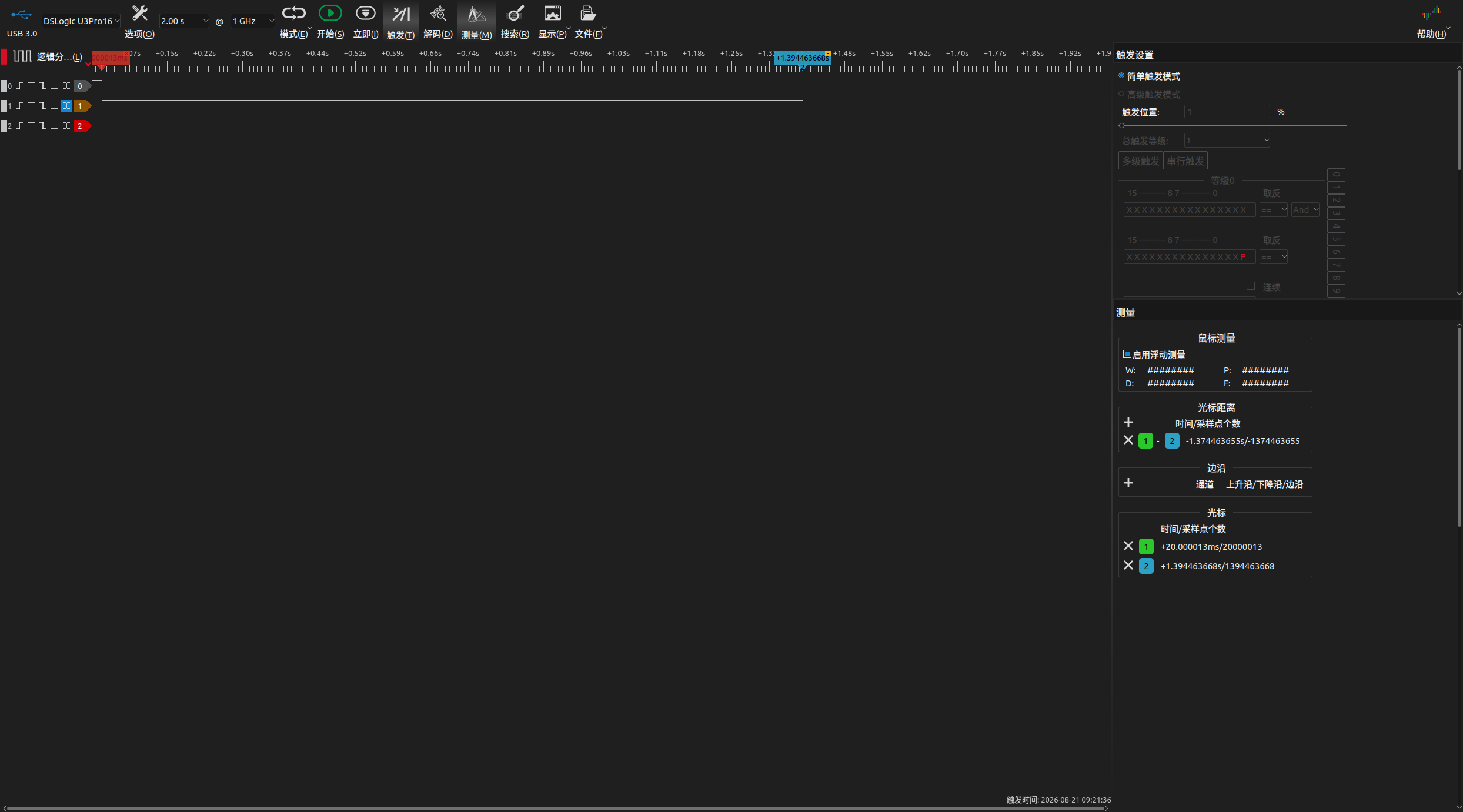Set rising edge trigger on channel 0
Viewport: 1463px width, 812px height.
(x=19, y=86)
